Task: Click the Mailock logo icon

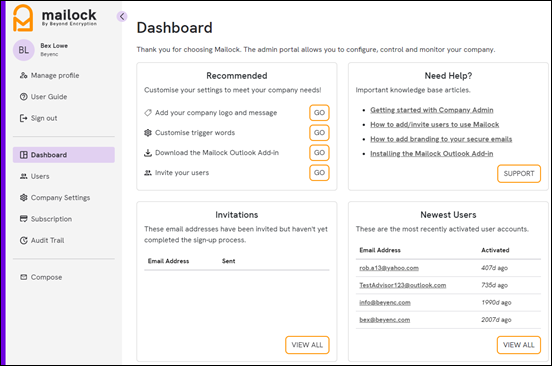Action: coord(23,18)
